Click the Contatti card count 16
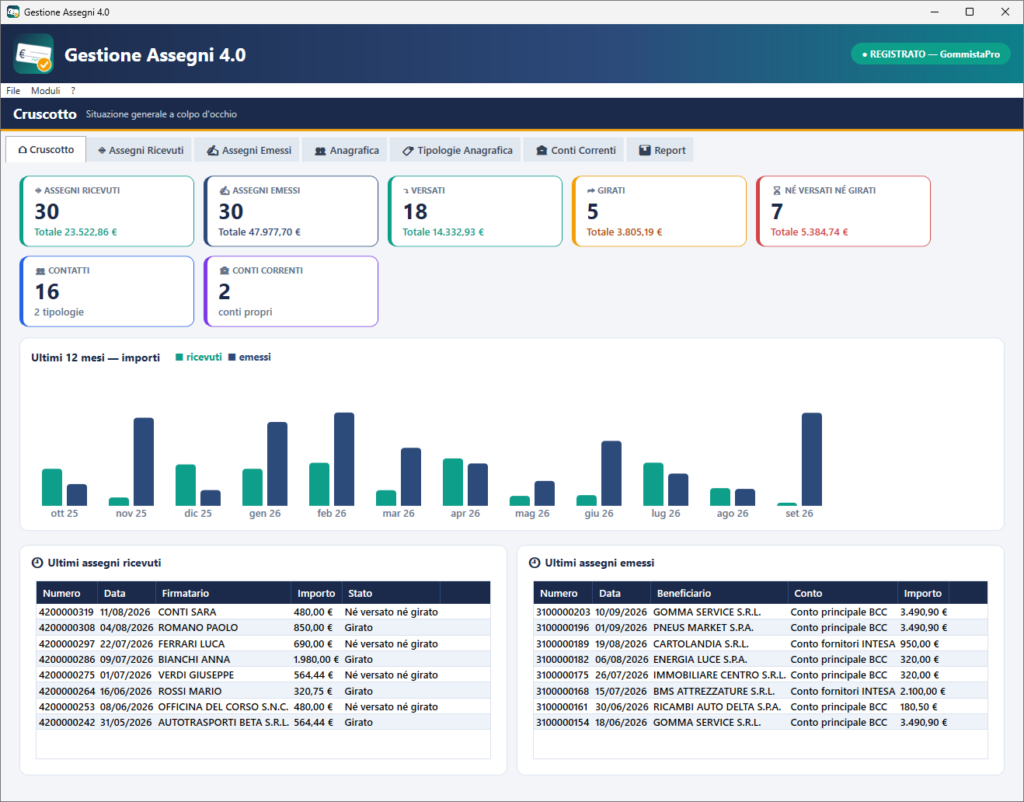The height and width of the screenshot is (802, 1024). pyautogui.click(x=47, y=291)
